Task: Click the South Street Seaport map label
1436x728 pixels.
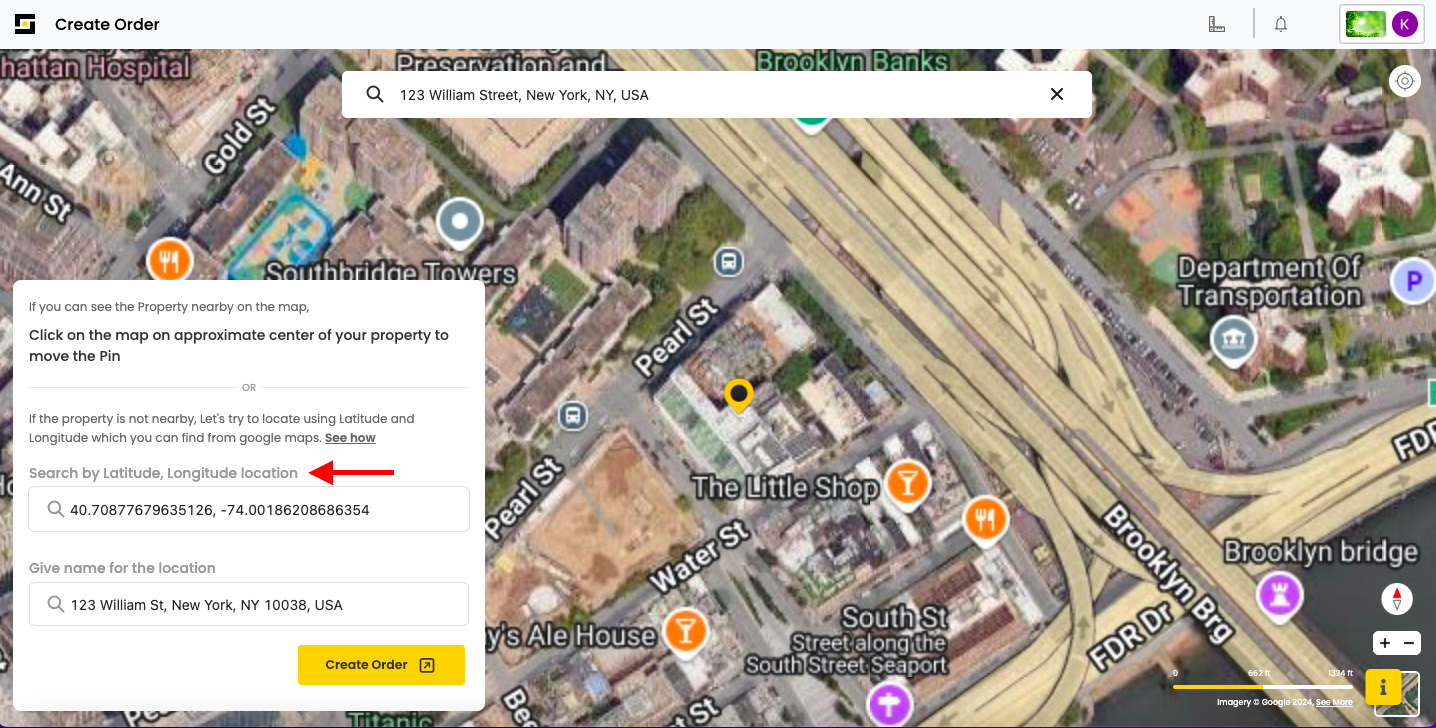Action: 845,664
